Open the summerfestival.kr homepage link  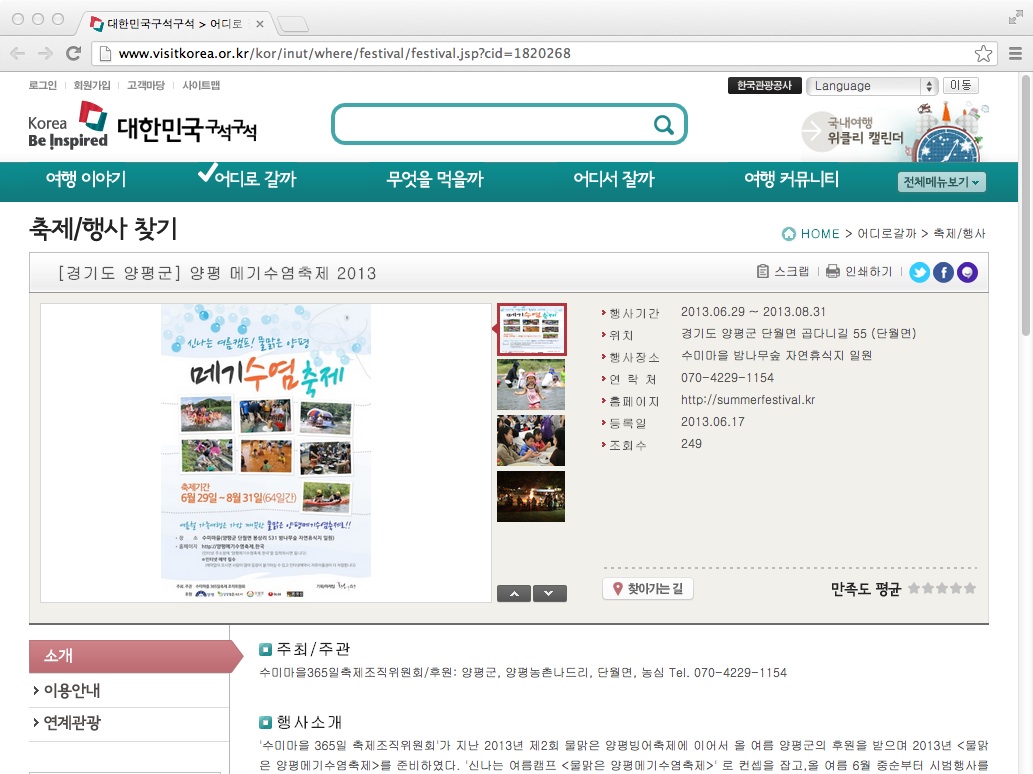point(748,400)
